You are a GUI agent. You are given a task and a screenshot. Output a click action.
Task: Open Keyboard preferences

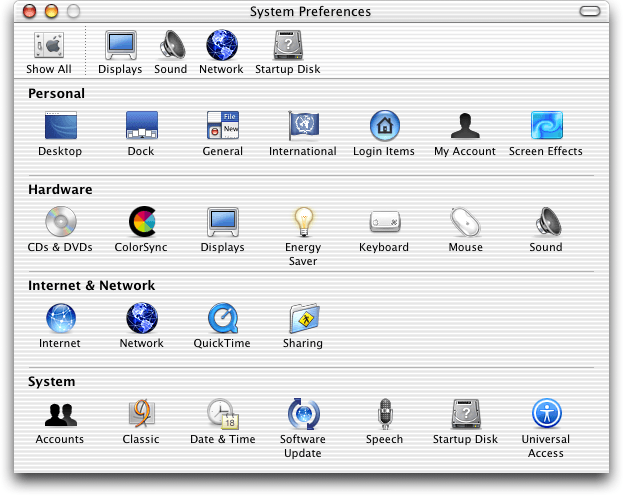pos(384,222)
